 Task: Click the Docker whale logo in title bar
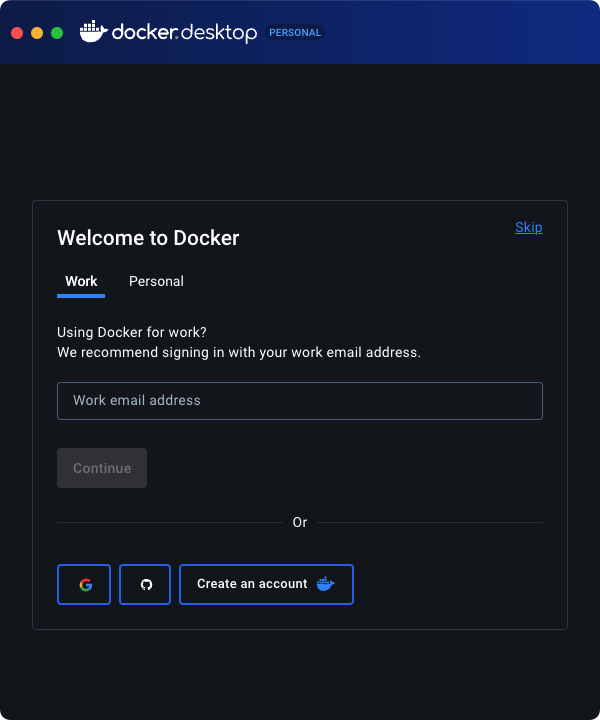pyautogui.click(x=93, y=31)
